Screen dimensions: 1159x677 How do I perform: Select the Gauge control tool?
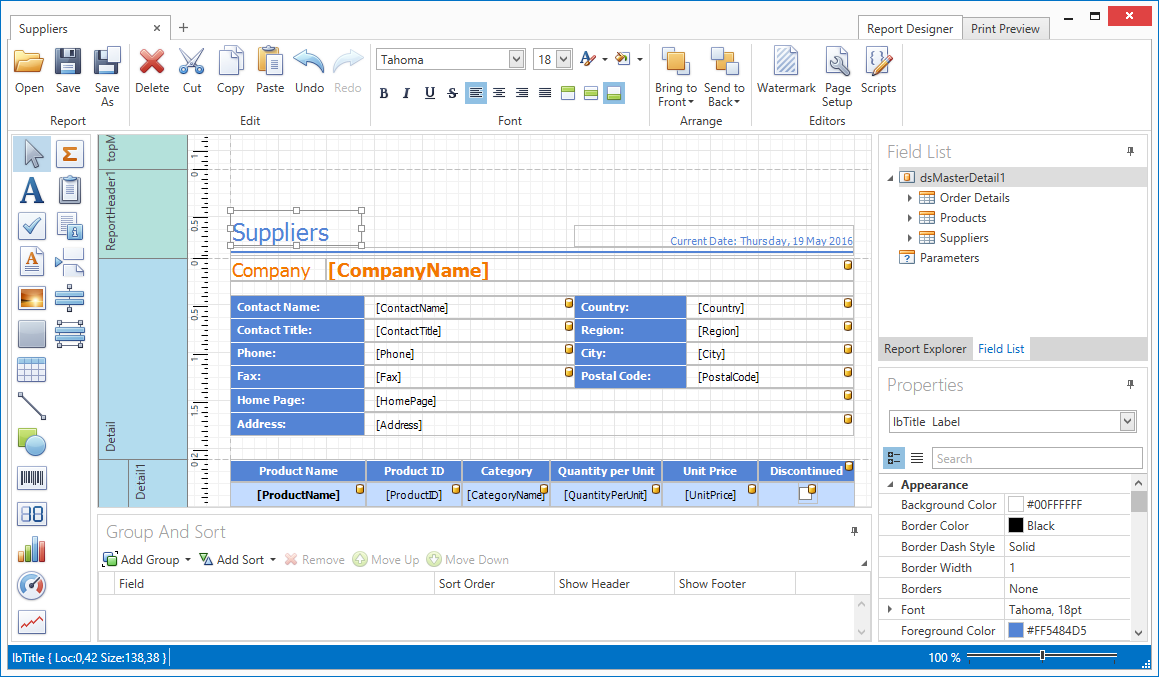tap(32, 586)
